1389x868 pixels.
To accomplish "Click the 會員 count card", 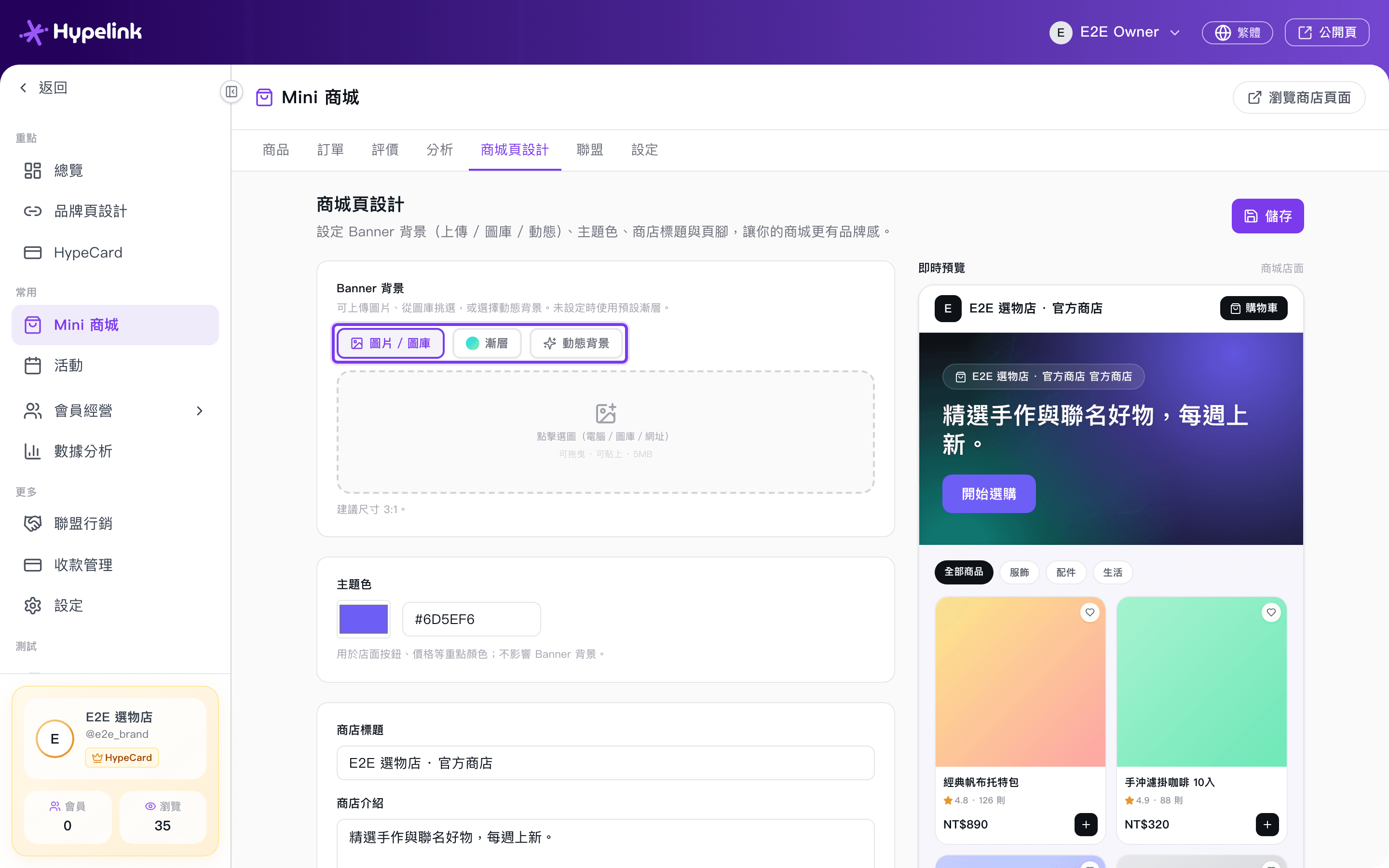I will [68, 816].
